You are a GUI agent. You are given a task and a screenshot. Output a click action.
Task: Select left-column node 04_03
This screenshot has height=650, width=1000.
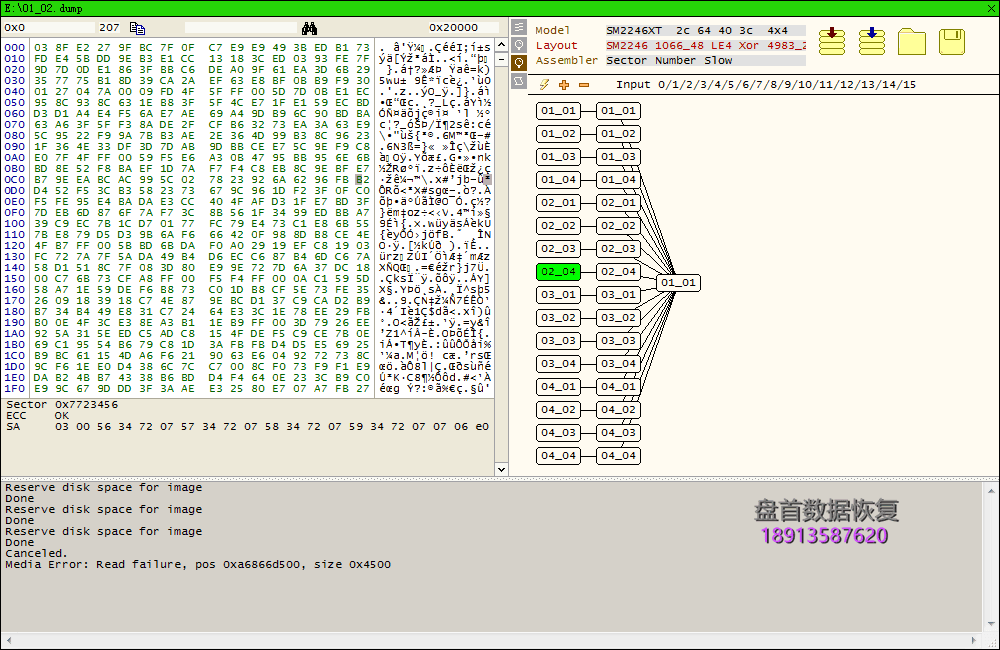(x=558, y=432)
